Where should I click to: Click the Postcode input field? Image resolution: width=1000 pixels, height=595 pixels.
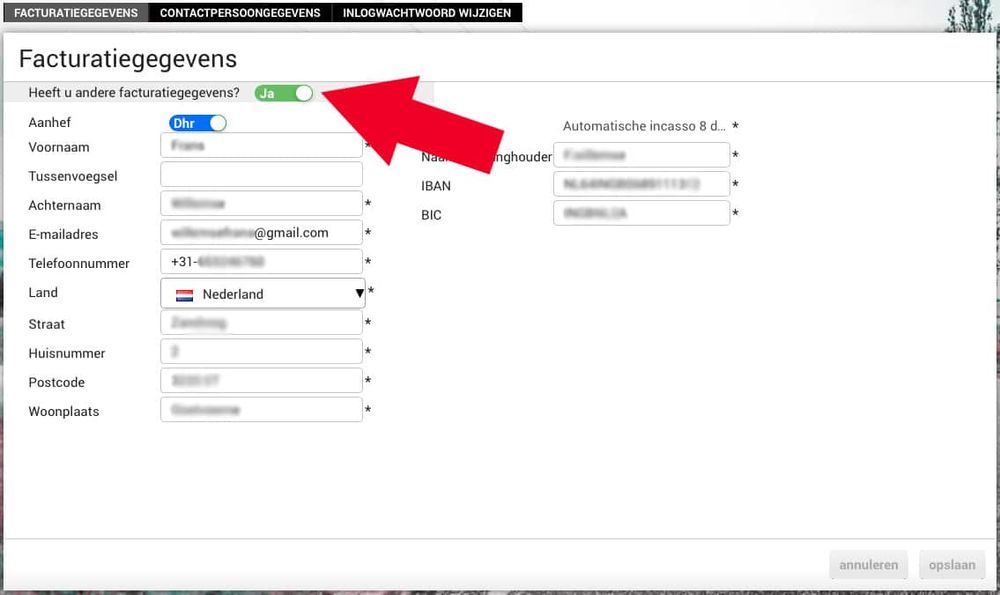(261, 381)
